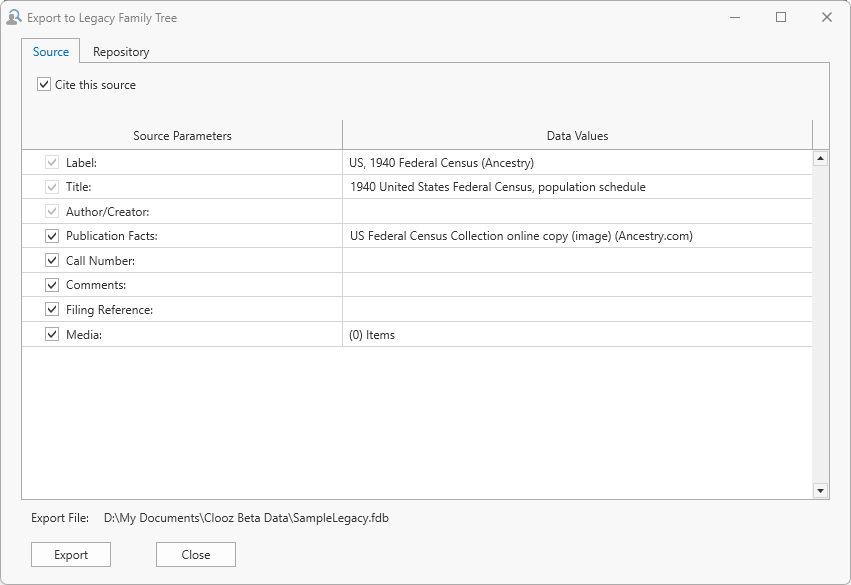This screenshot has width=851, height=585.
Task: Switch to the Repository tab
Action: tap(121, 52)
